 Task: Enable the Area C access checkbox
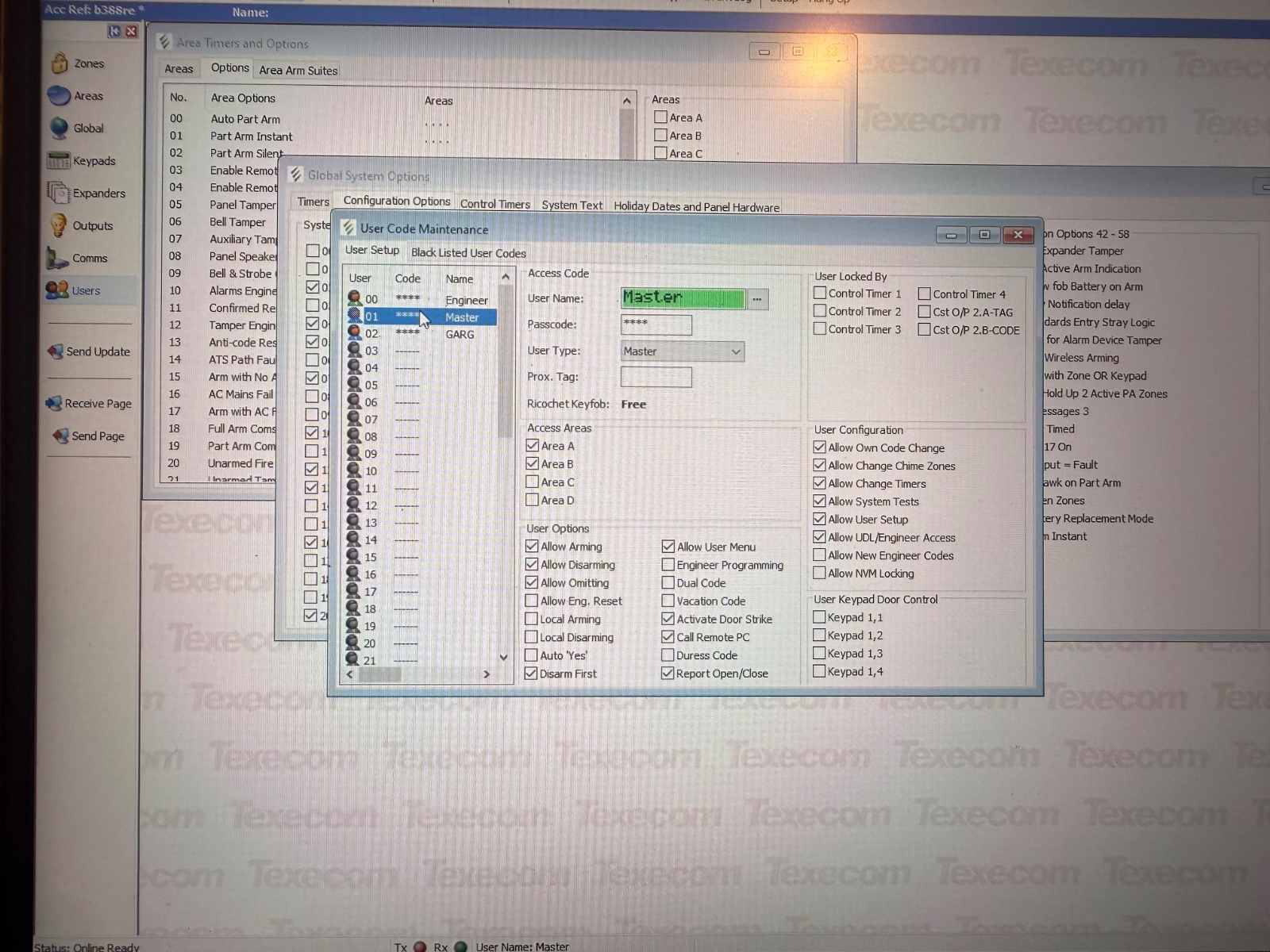click(533, 482)
